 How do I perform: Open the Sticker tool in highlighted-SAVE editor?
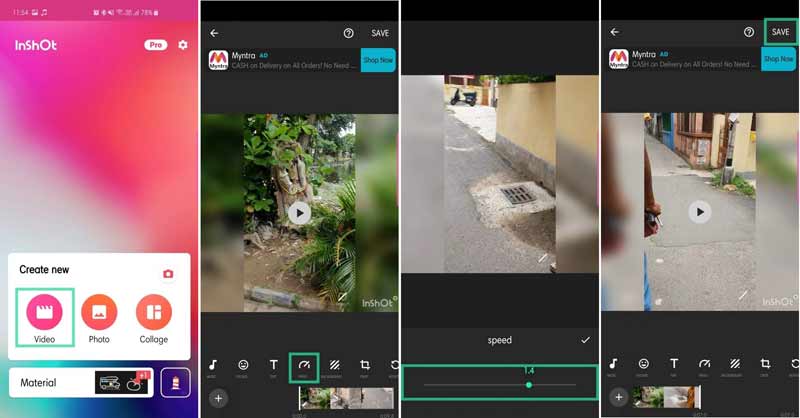pyautogui.click(x=643, y=366)
